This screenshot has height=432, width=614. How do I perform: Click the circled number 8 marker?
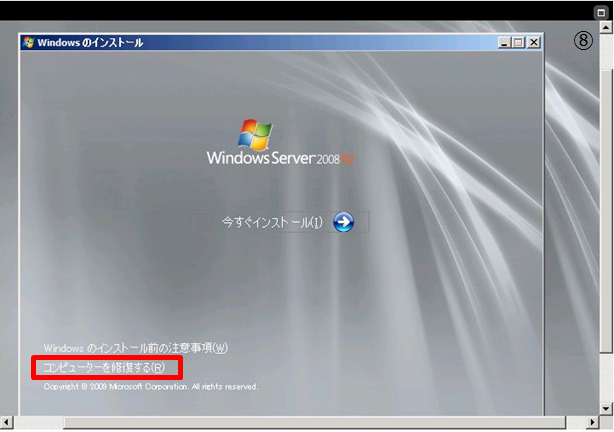coord(584,41)
